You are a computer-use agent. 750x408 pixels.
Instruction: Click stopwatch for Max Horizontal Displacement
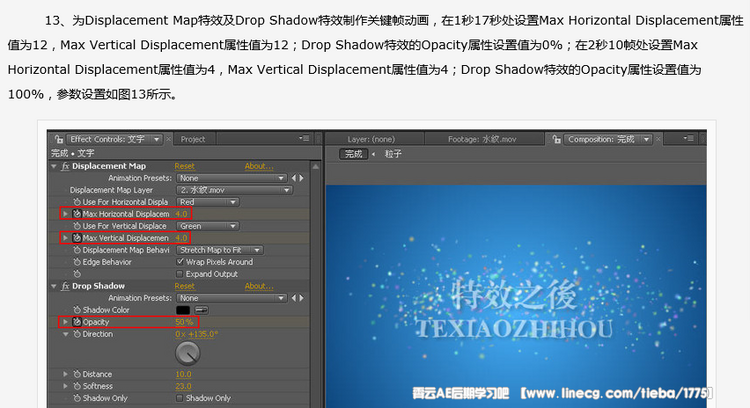coord(77,214)
